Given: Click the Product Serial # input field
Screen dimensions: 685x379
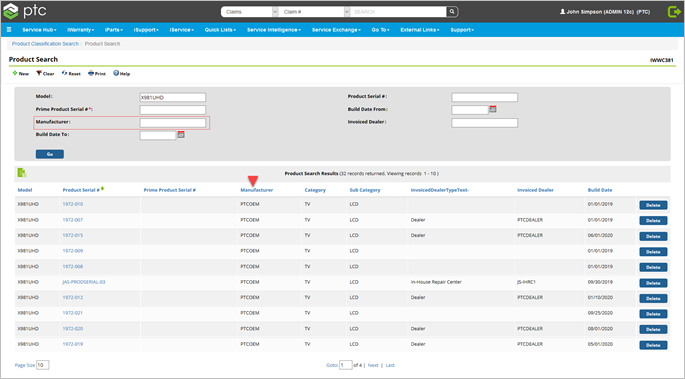Looking at the screenshot, I should [x=484, y=97].
